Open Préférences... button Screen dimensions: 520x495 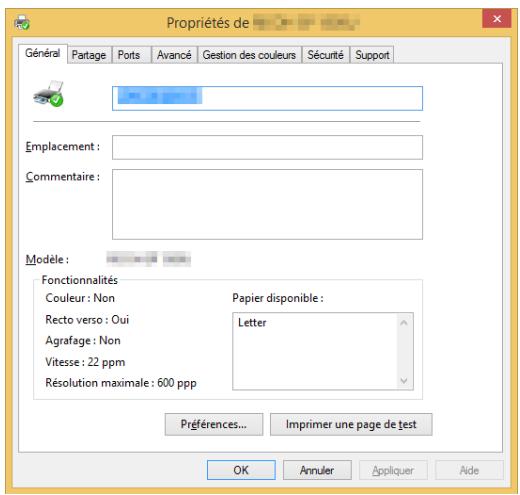[214, 424]
